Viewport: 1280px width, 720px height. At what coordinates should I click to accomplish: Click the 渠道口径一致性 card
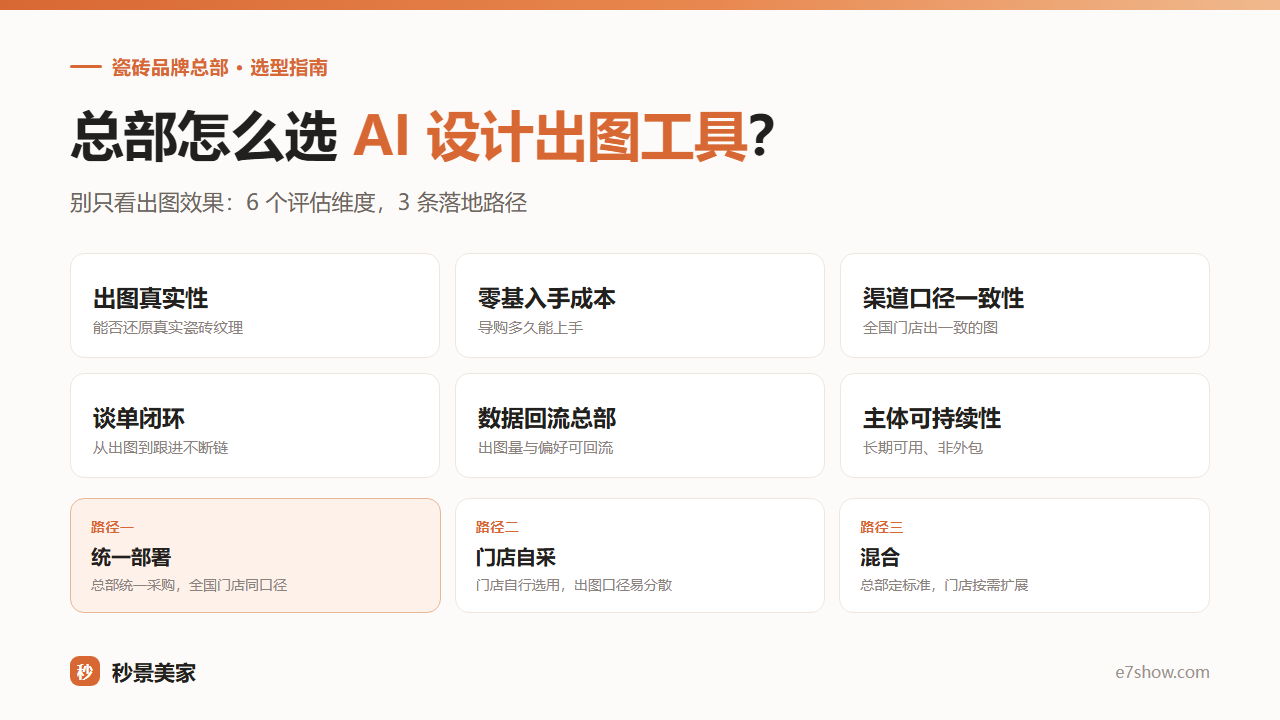1025,305
